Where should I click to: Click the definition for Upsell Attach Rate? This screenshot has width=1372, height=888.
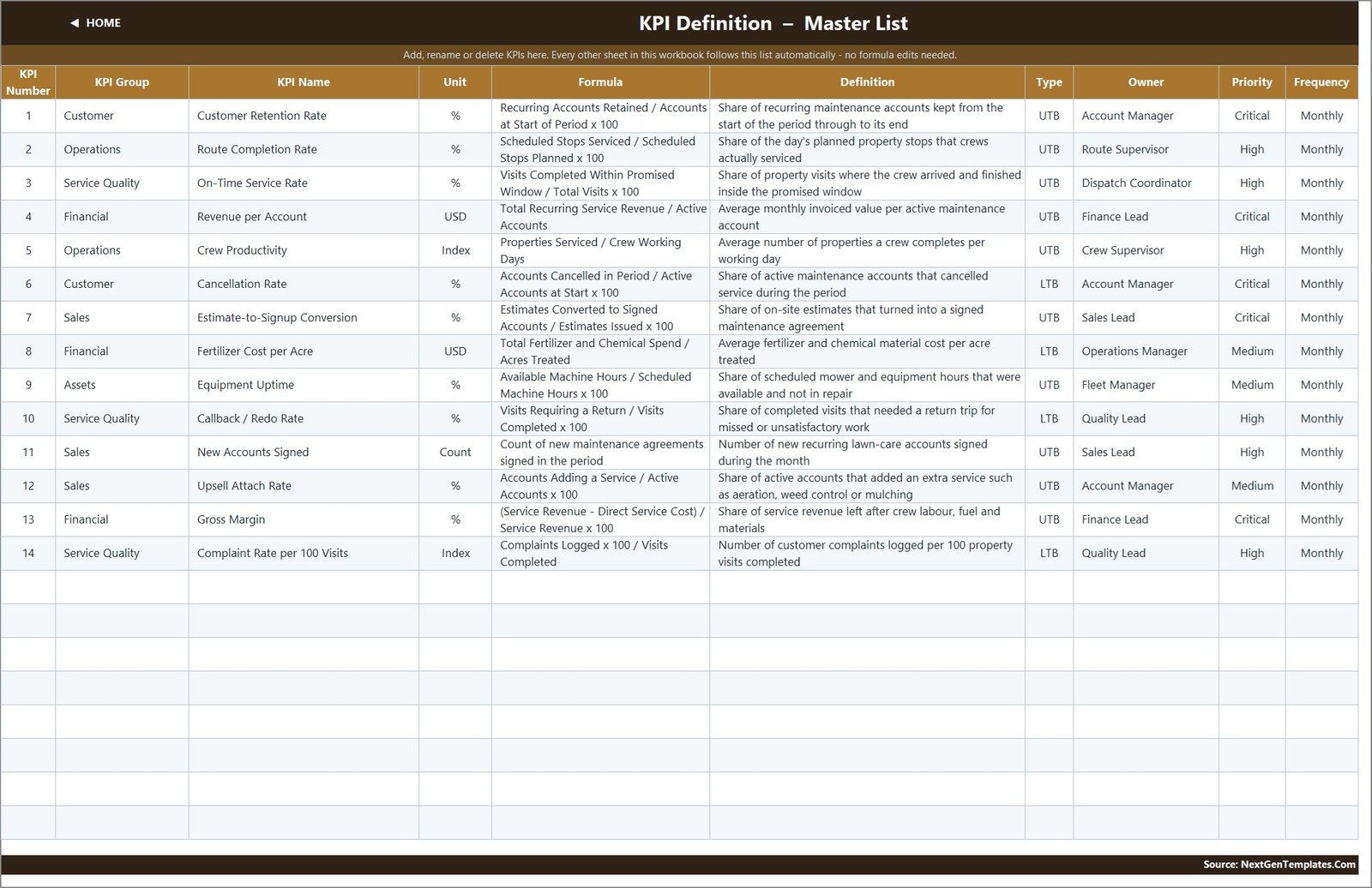coord(867,486)
